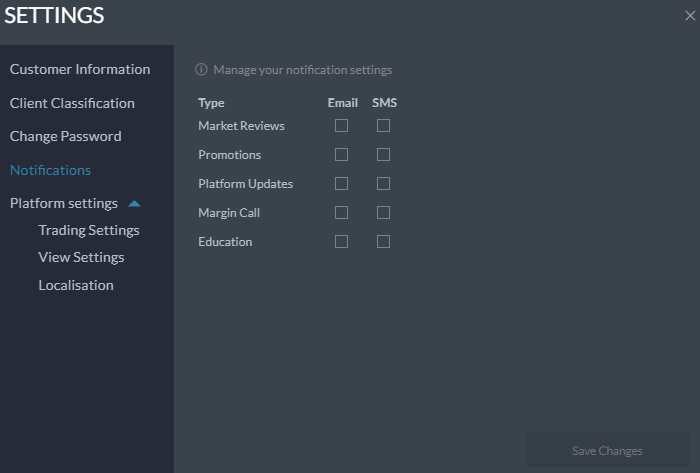Open the Change Password page

tap(66, 136)
